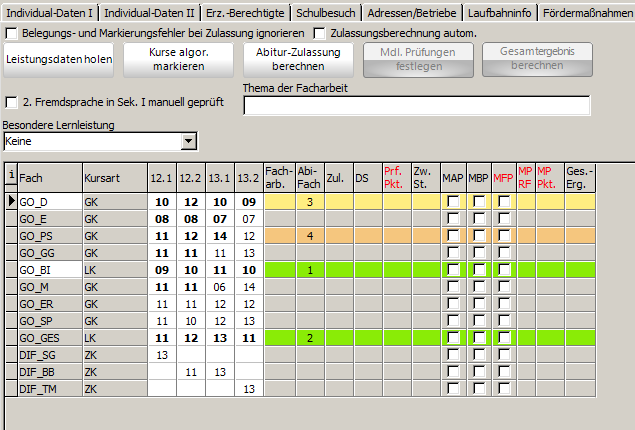Select the GO_BI subject cell
The height and width of the screenshot is (430, 635).
[x=50, y=270]
